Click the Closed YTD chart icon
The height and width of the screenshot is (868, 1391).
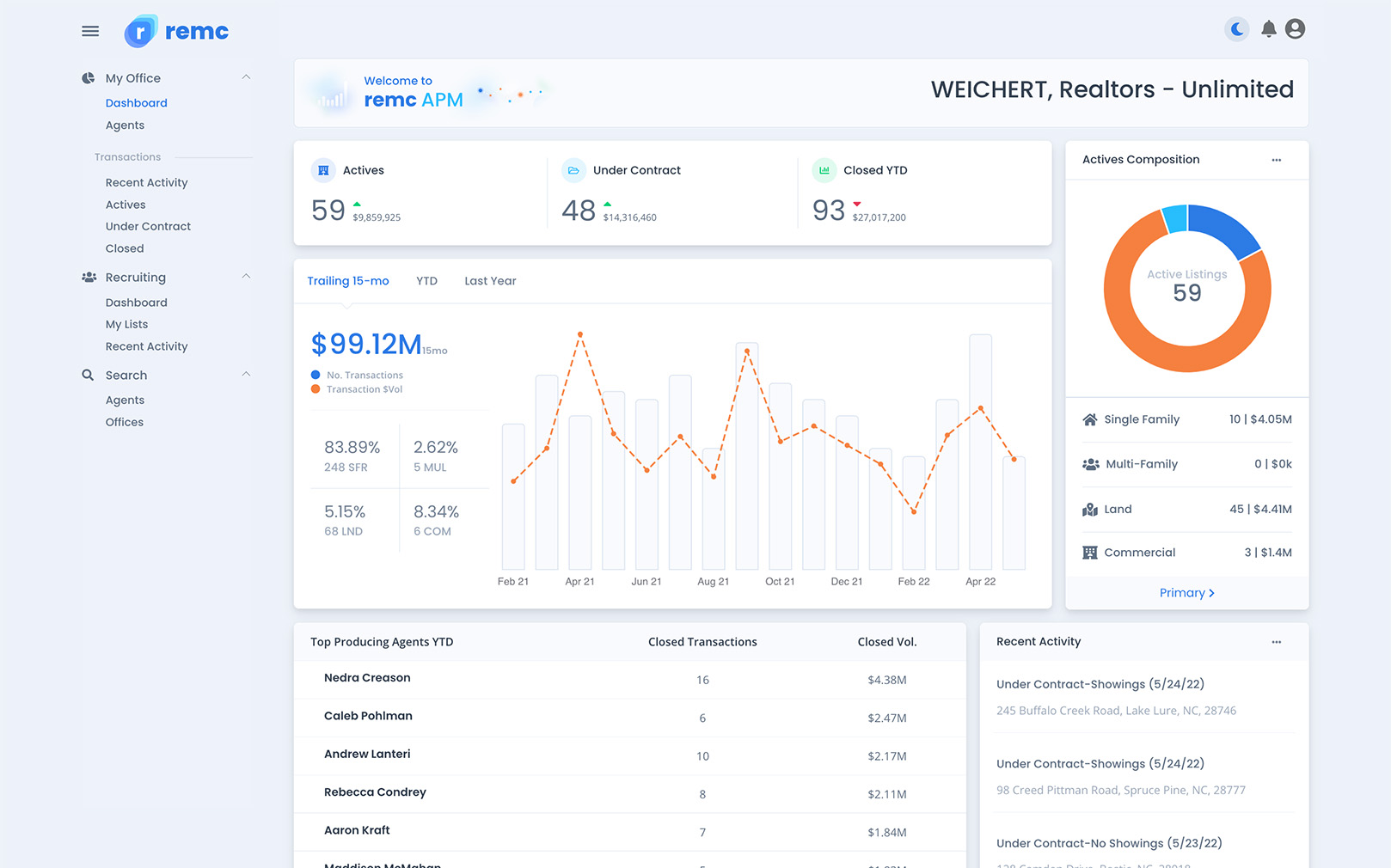pos(824,170)
